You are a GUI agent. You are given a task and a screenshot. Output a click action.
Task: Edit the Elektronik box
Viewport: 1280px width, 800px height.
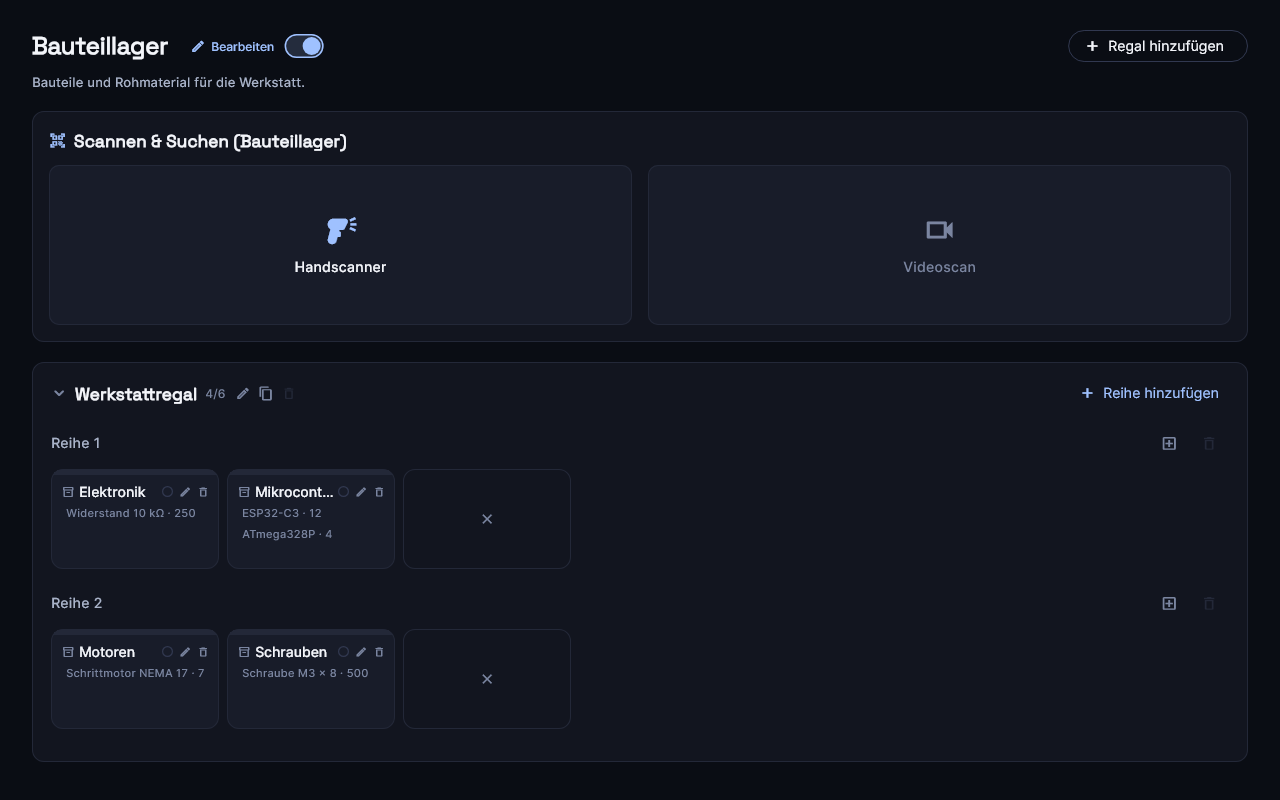pos(185,492)
